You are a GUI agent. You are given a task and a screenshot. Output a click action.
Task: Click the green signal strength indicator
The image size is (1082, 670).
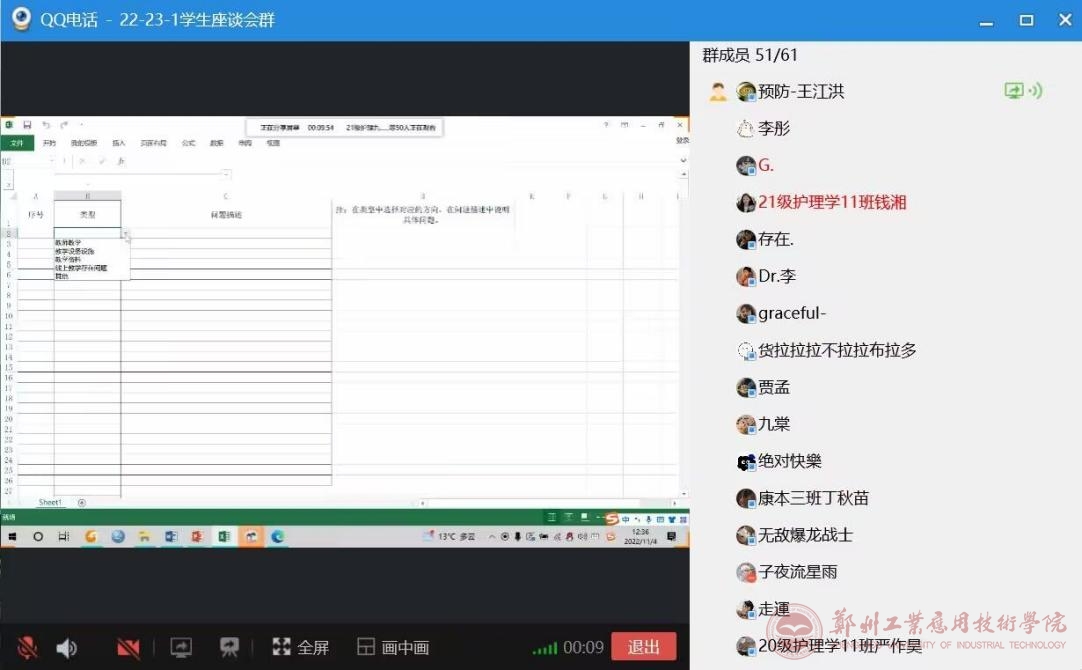point(544,648)
